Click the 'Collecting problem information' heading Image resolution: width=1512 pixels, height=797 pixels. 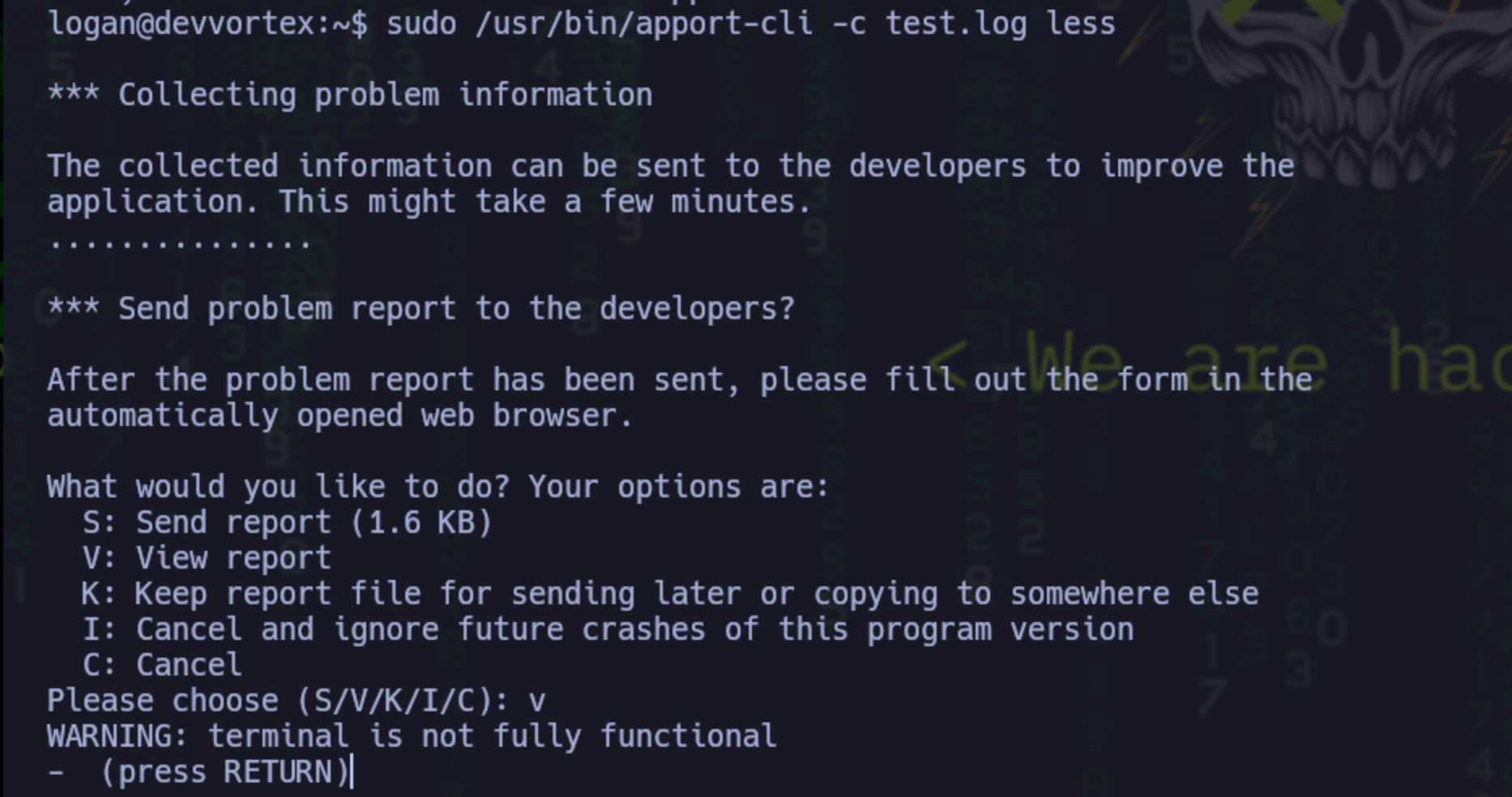(x=350, y=95)
